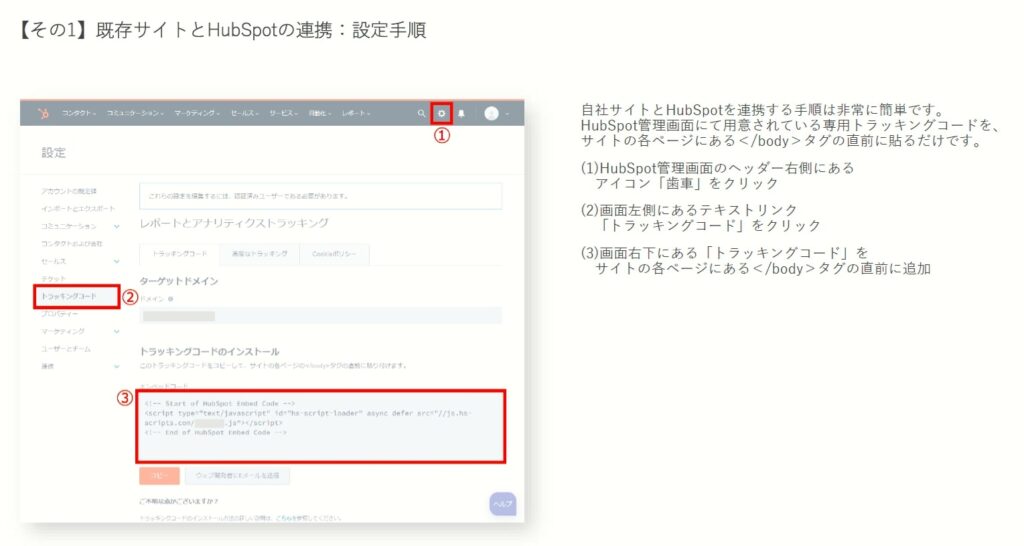Select インポートとエクスポート in the sidebar
Screen dimensions: 1024x546
click(78, 208)
